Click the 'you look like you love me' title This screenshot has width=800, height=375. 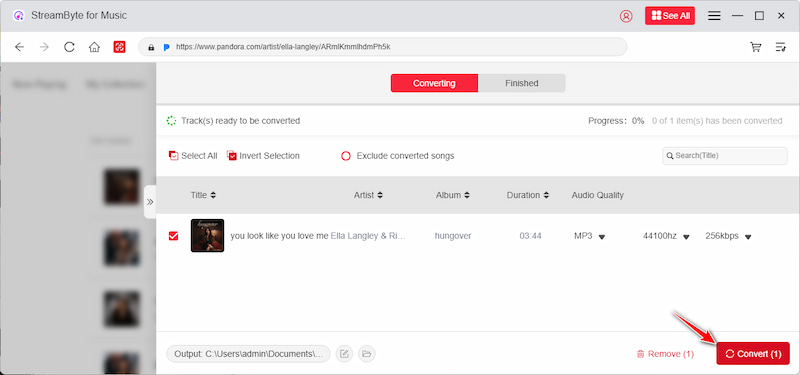tap(279, 236)
